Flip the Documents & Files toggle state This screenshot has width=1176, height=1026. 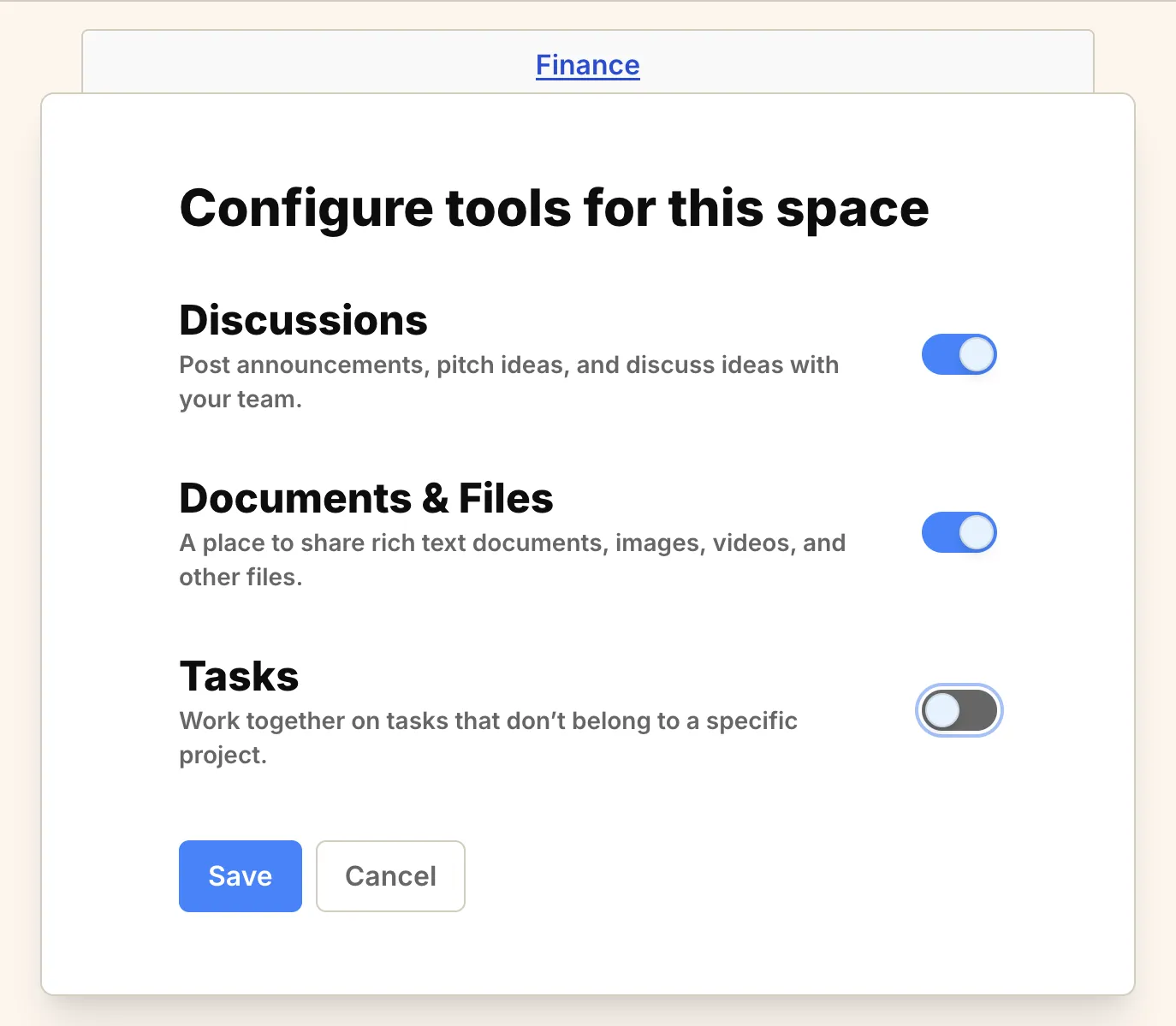click(x=959, y=532)
